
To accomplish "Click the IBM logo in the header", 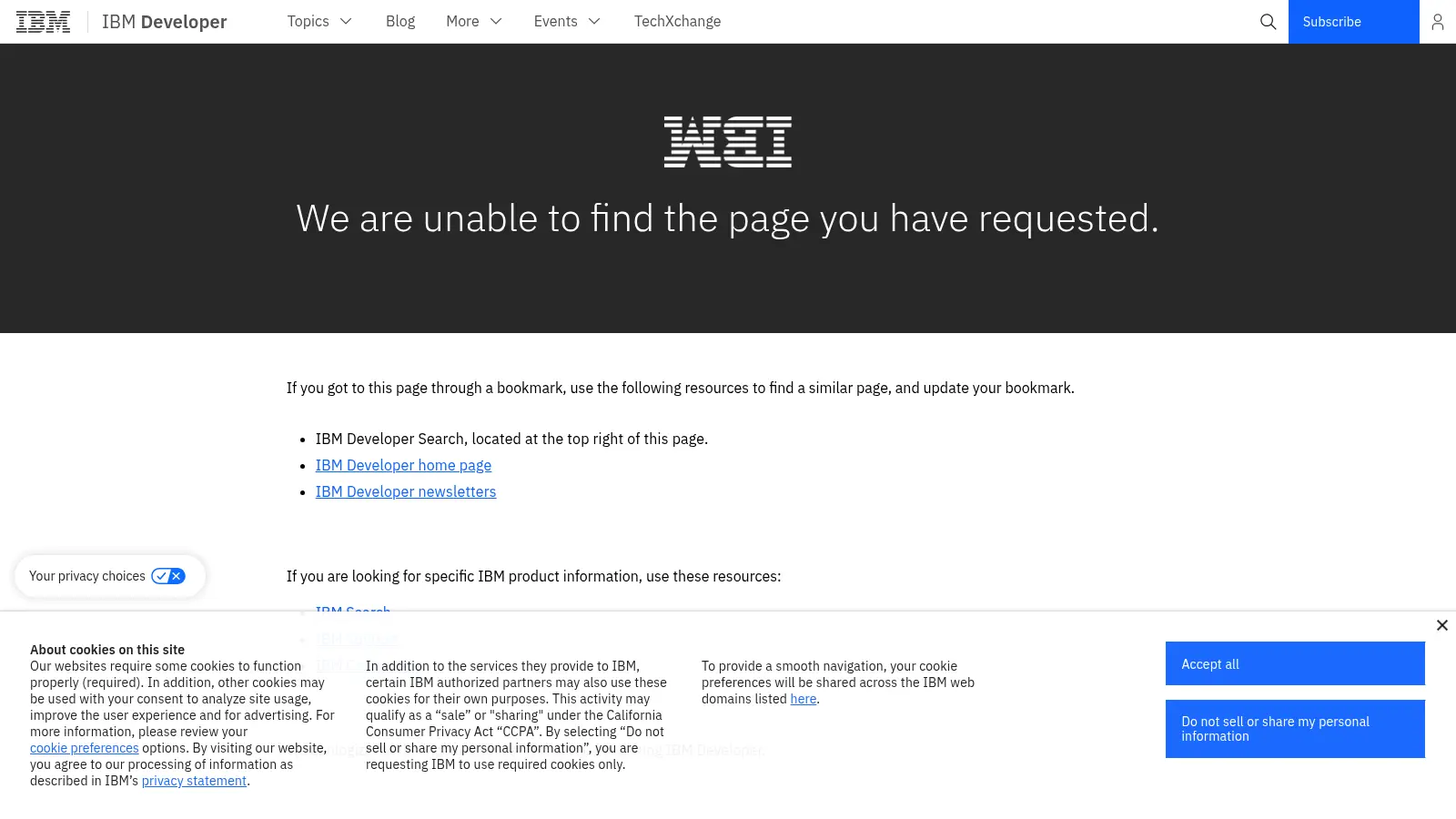I will (43, 22).
